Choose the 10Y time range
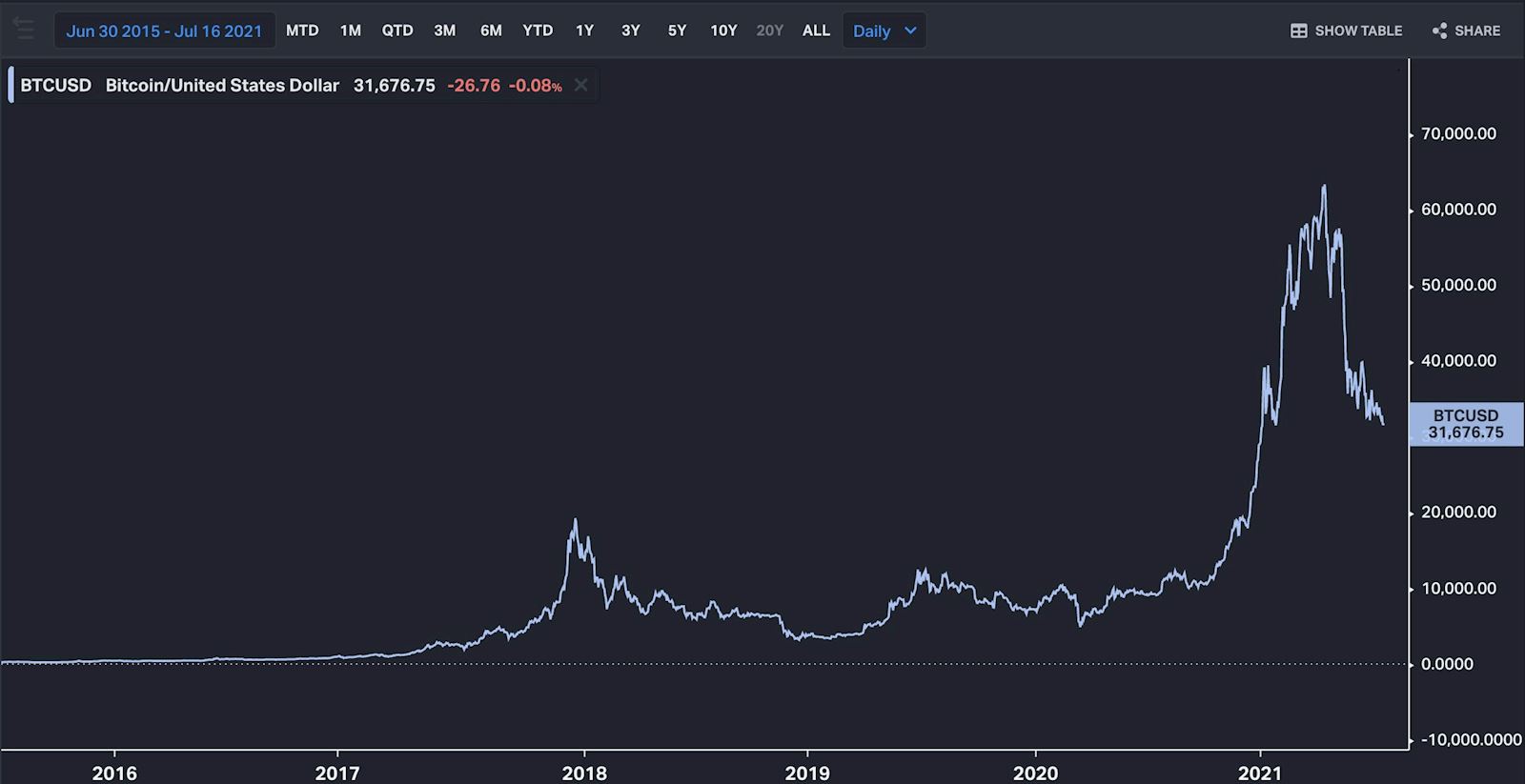The height and width of the screenshot is (784, 1525). 723,30
